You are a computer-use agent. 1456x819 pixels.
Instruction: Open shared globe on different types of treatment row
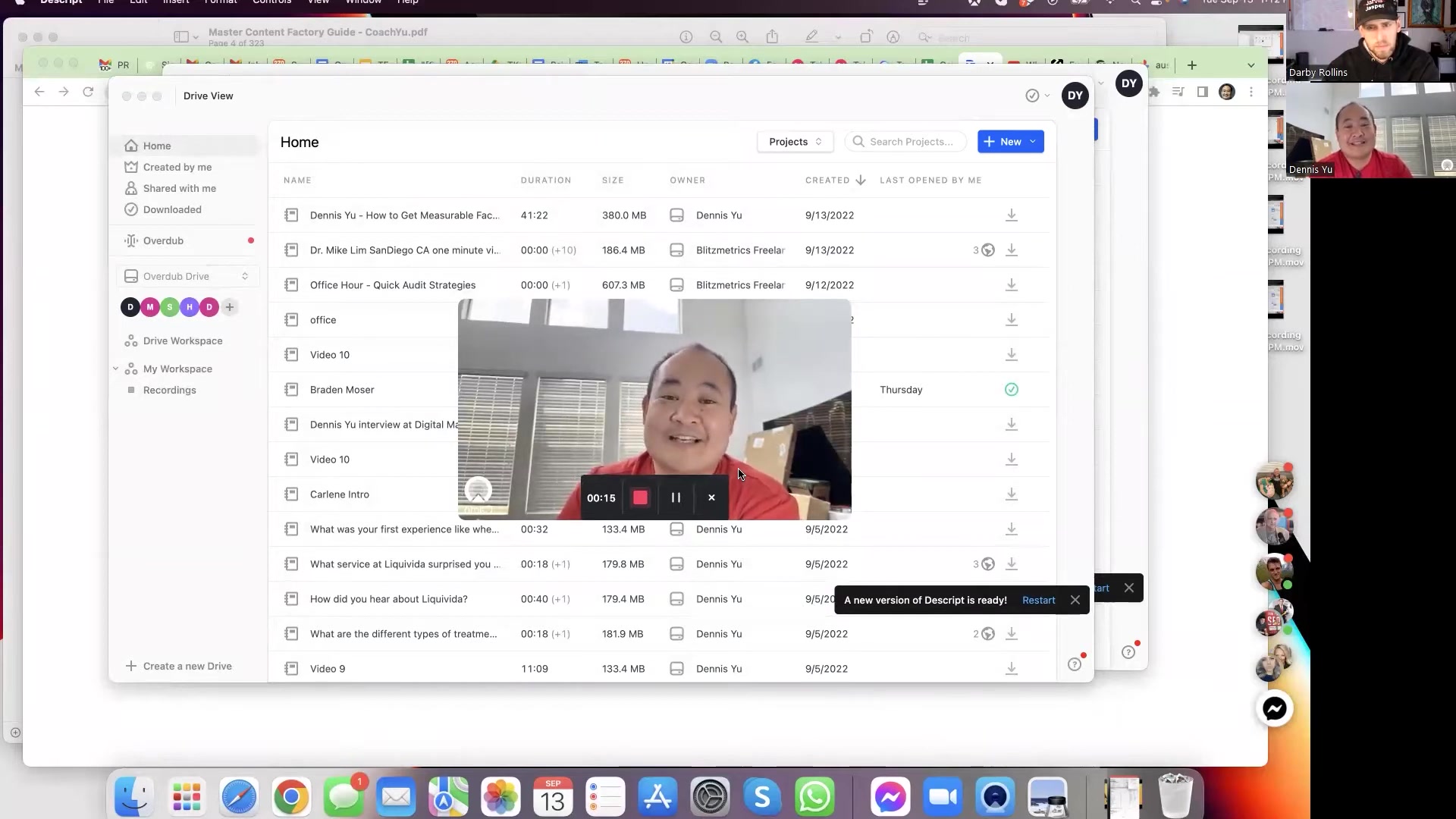(x=987, y=634)
